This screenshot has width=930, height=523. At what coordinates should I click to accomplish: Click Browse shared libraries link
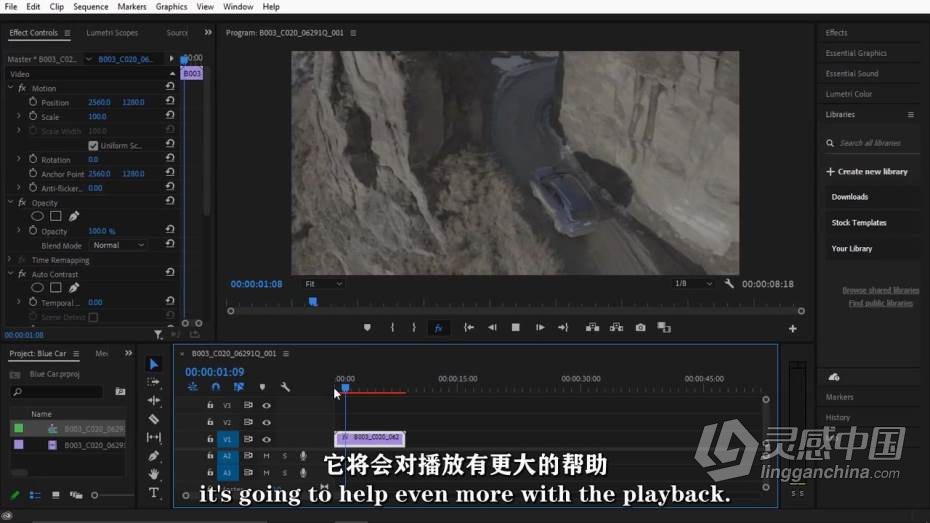click(x=880, y=291)
